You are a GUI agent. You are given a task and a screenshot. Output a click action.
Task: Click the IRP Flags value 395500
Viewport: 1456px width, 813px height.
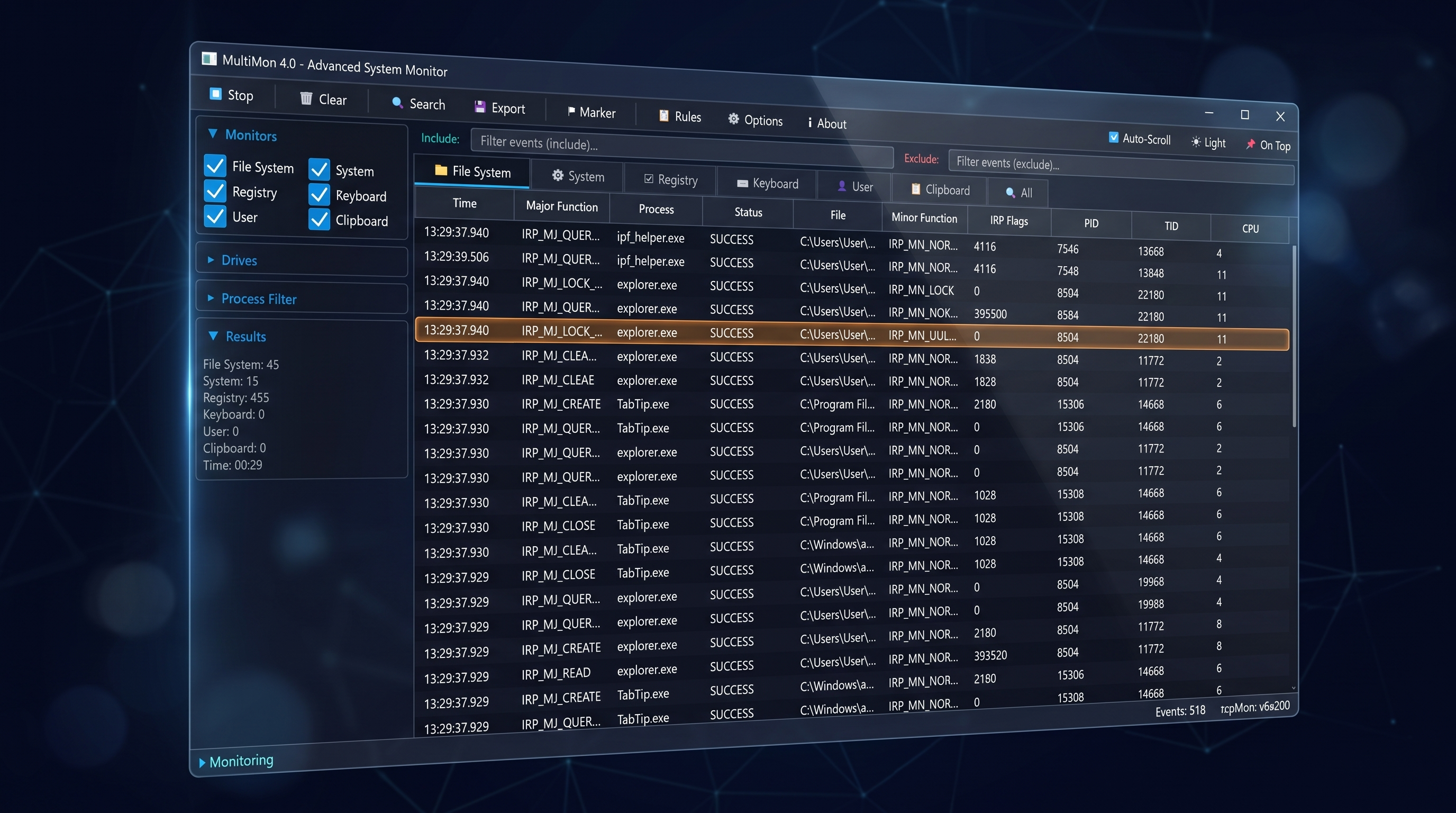tap(990, 314)
